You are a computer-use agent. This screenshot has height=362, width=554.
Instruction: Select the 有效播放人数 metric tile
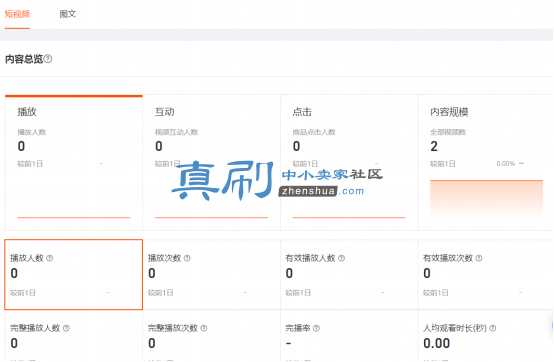[349, 274]
